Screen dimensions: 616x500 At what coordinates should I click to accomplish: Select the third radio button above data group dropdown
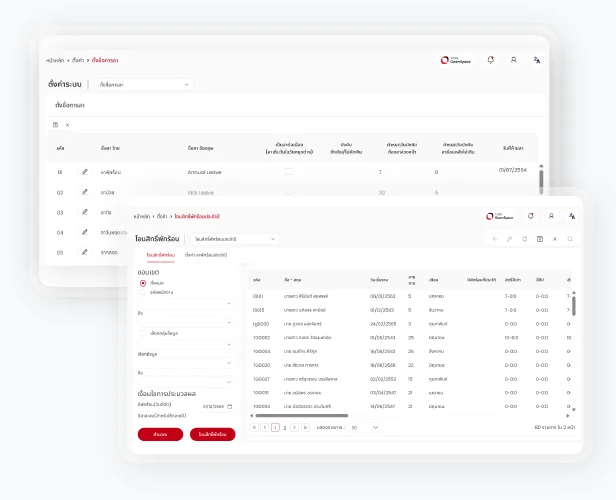[x=143, y=333]
